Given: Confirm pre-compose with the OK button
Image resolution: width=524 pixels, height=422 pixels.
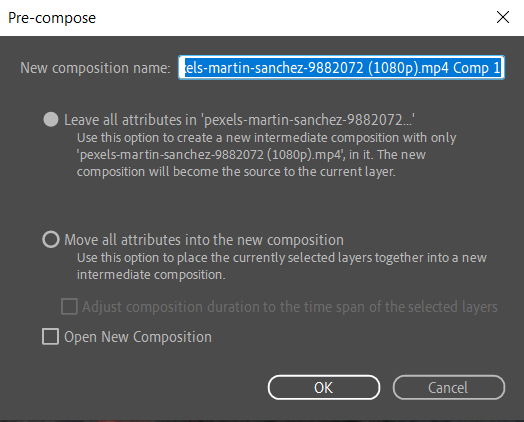Looking at the screenshot, I should coord(323,388).
